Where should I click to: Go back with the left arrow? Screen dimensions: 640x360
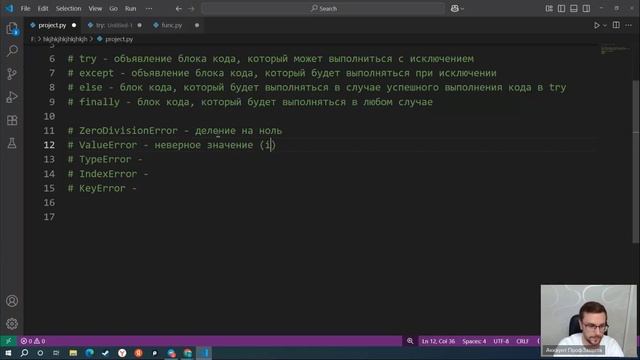[x=179, y=9]
